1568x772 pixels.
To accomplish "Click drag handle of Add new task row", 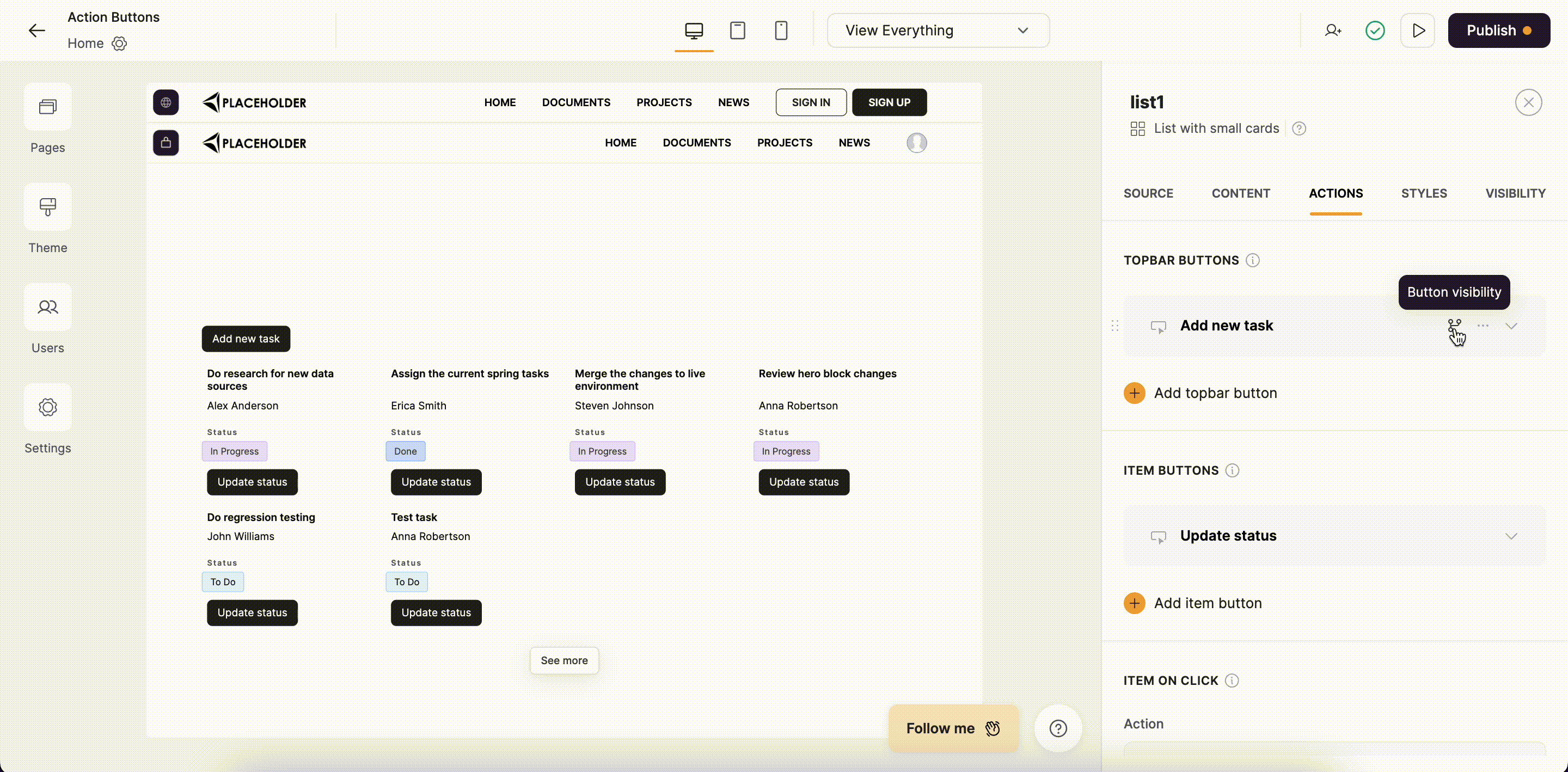I will 1114,326.
